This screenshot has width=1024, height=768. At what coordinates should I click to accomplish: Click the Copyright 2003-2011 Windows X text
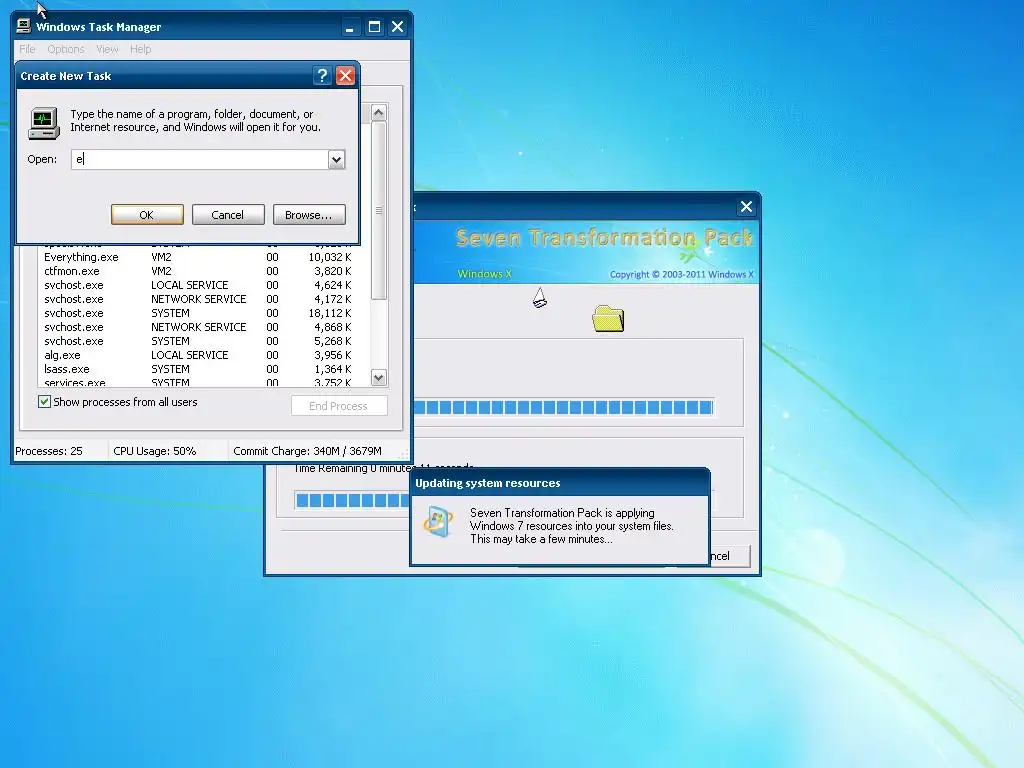(x=682, y=274)
